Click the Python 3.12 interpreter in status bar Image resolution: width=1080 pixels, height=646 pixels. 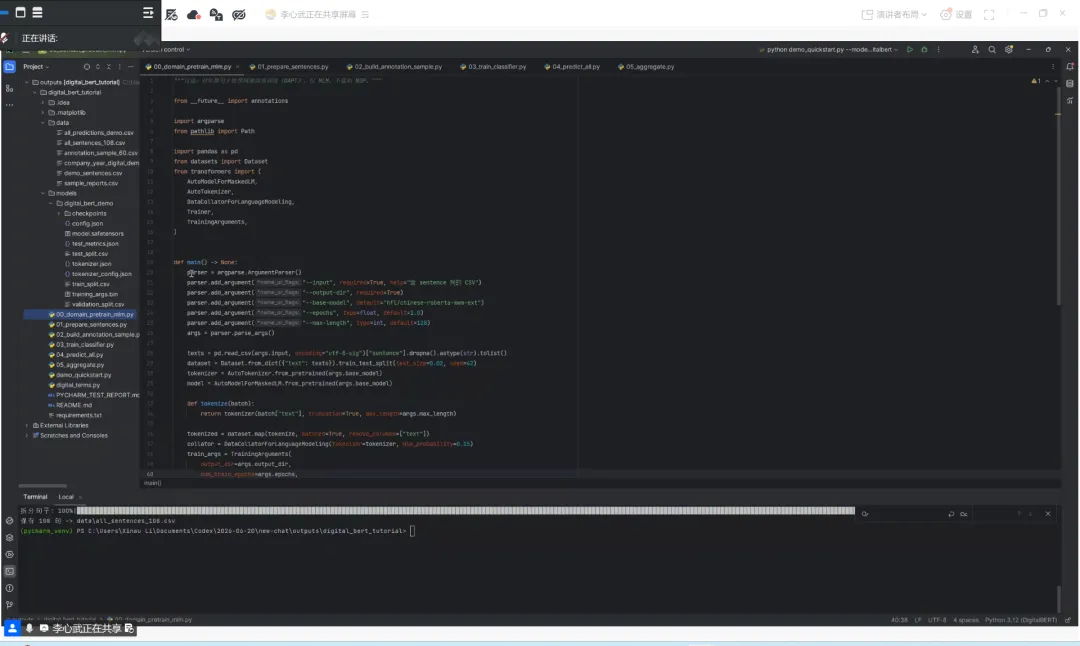(x=1021, y=620)
